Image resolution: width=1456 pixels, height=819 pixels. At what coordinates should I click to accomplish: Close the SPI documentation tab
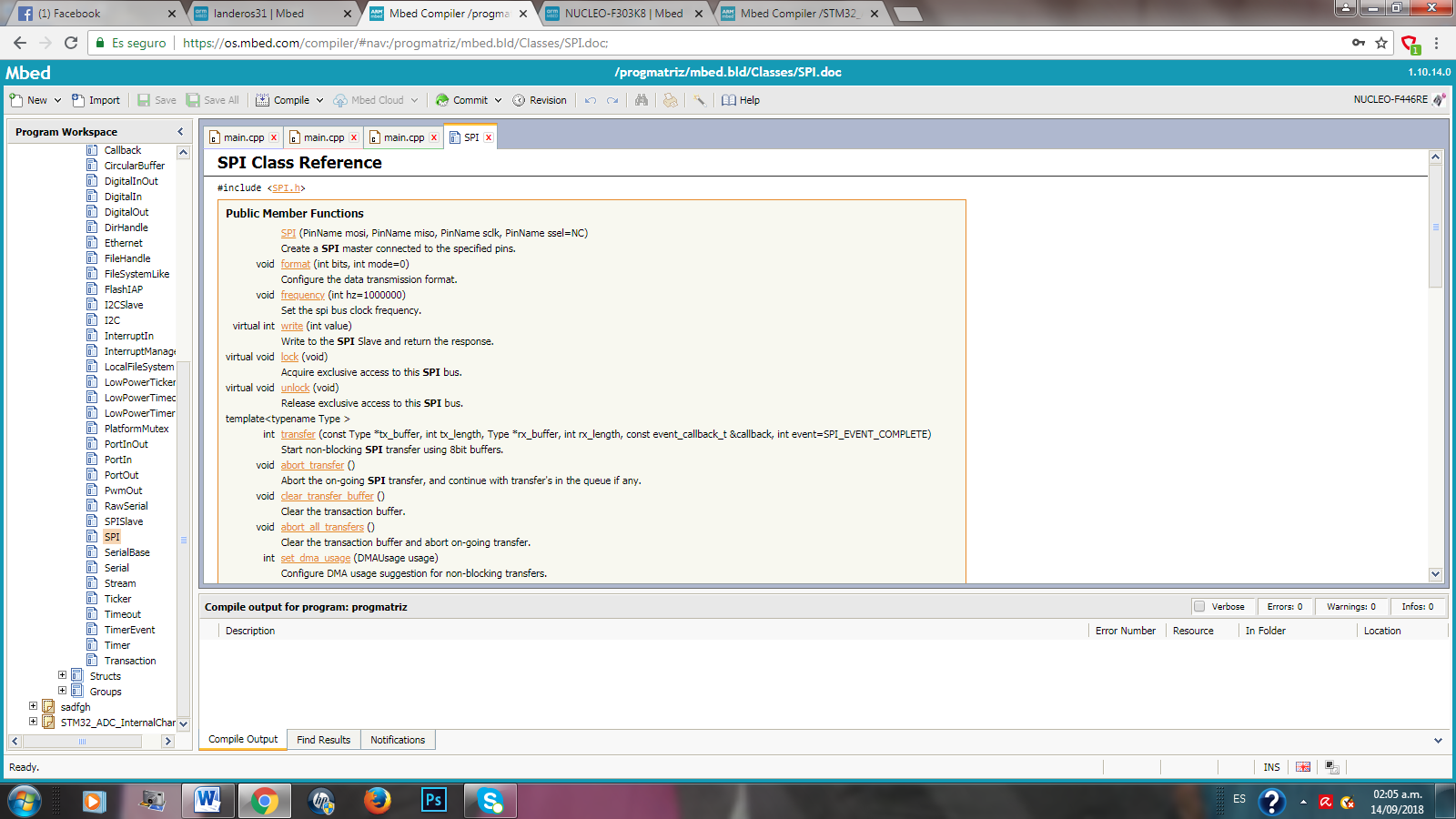tap(489, 137)
